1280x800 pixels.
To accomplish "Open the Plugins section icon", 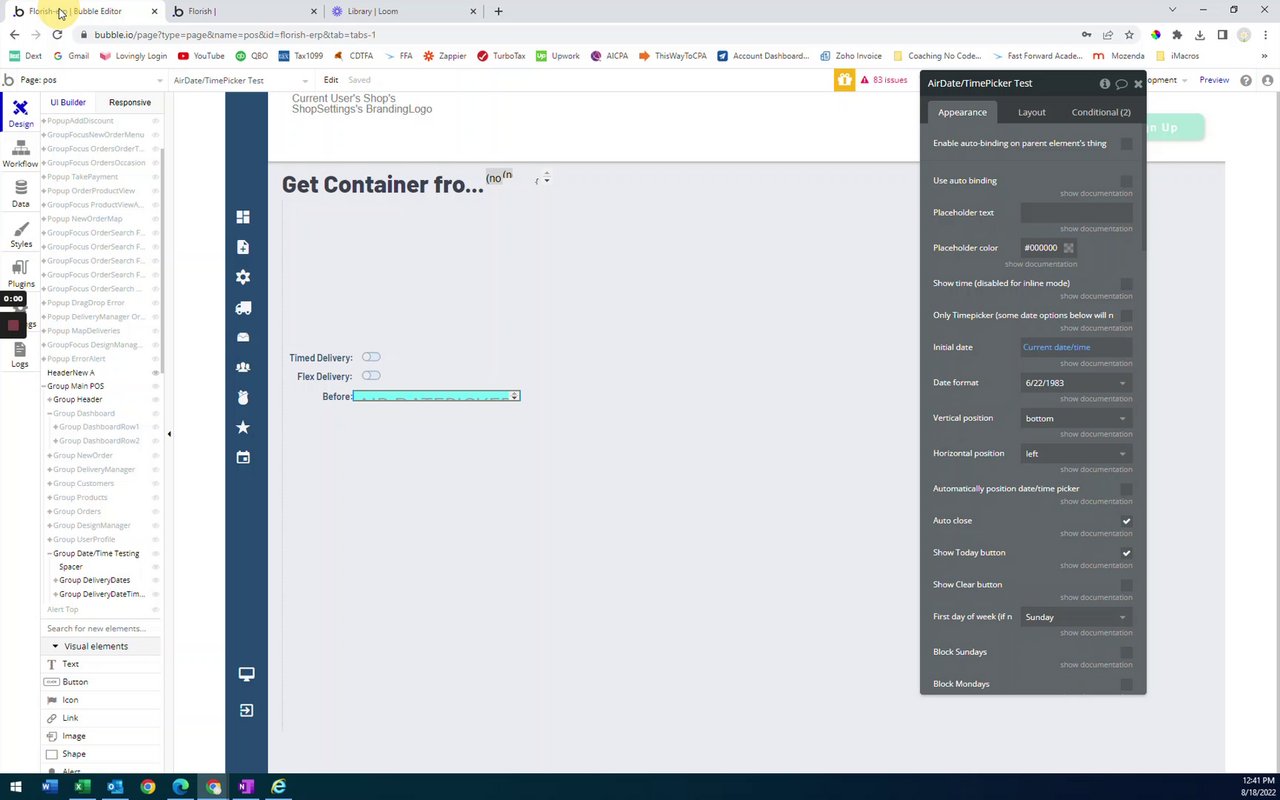I will [x=20, y=273].
